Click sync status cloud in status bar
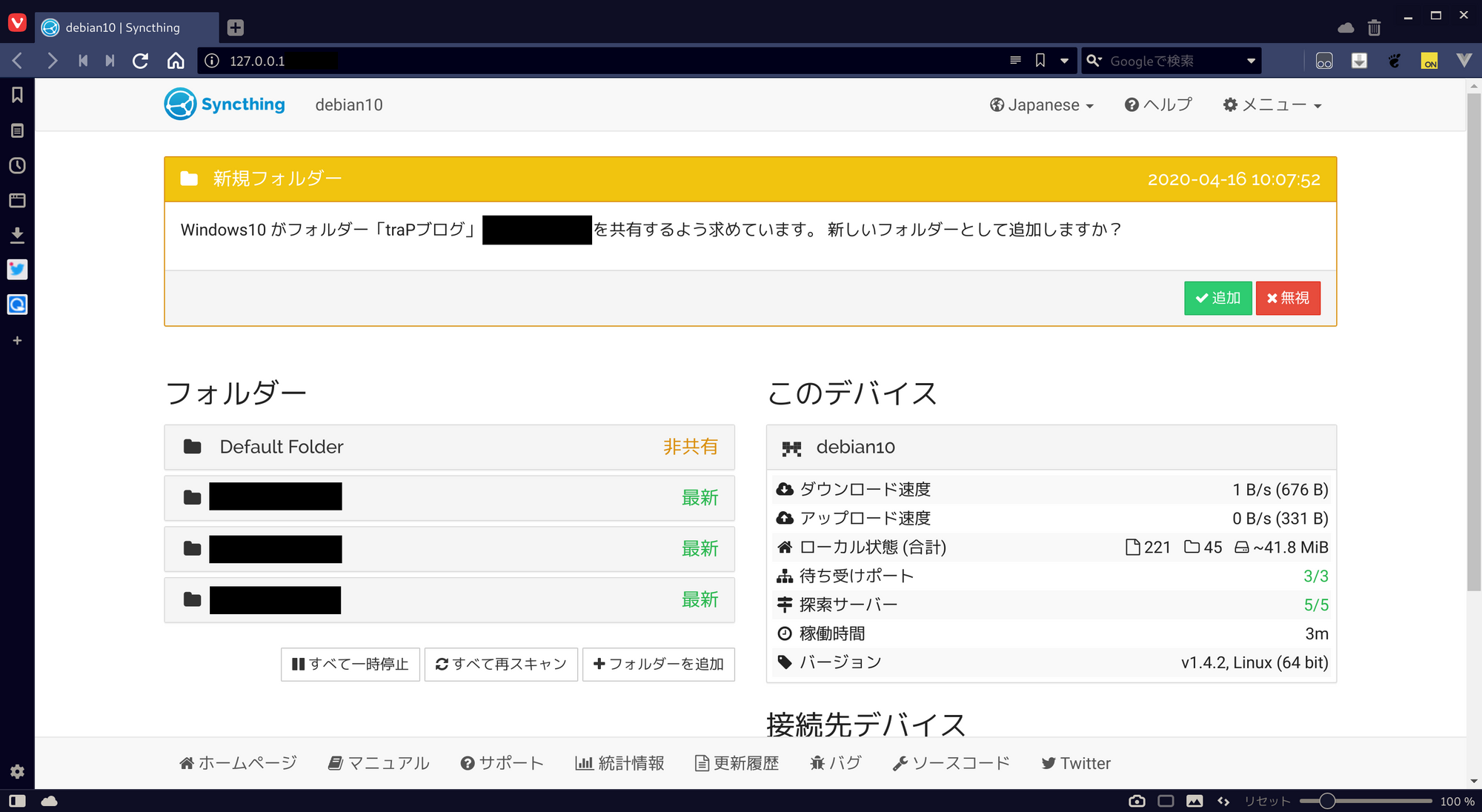The image size is (1482, 812). (x=49, y=801)
